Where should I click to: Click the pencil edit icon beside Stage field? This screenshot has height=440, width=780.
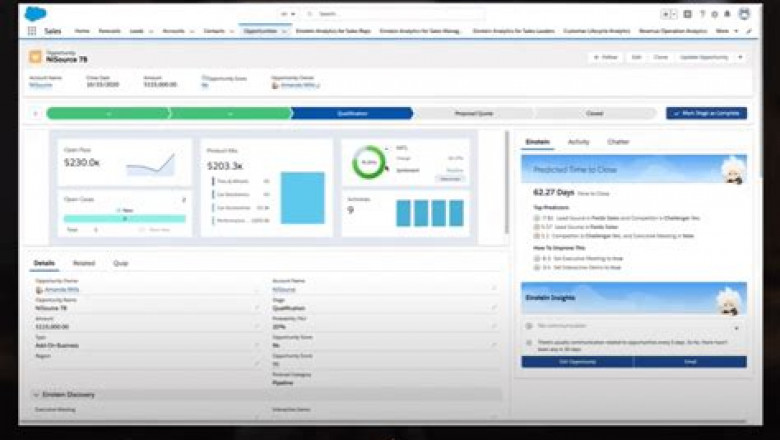[493, 308]
